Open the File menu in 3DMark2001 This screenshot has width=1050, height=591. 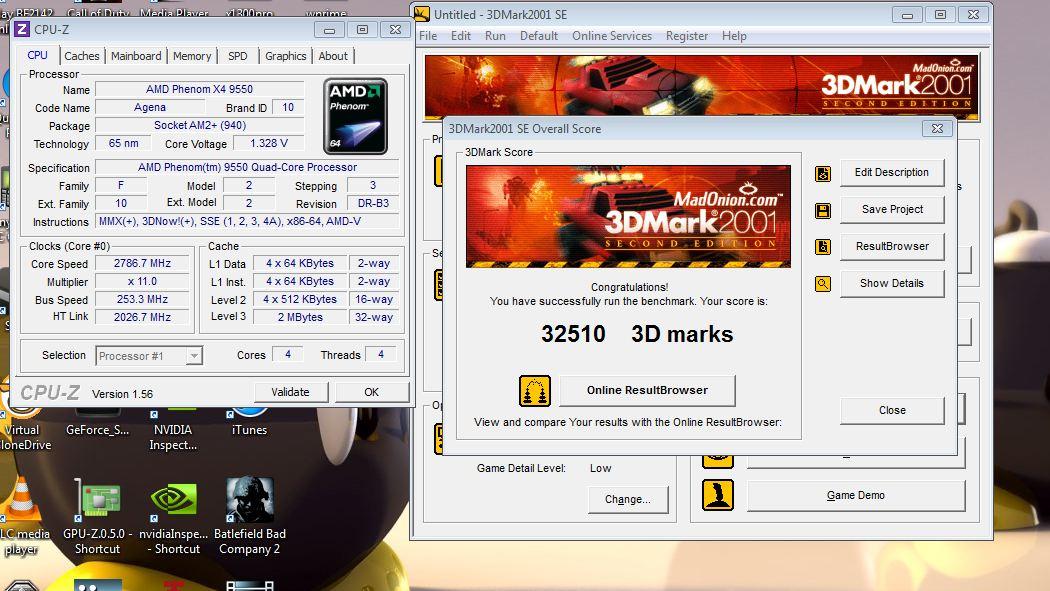(428, 36)
